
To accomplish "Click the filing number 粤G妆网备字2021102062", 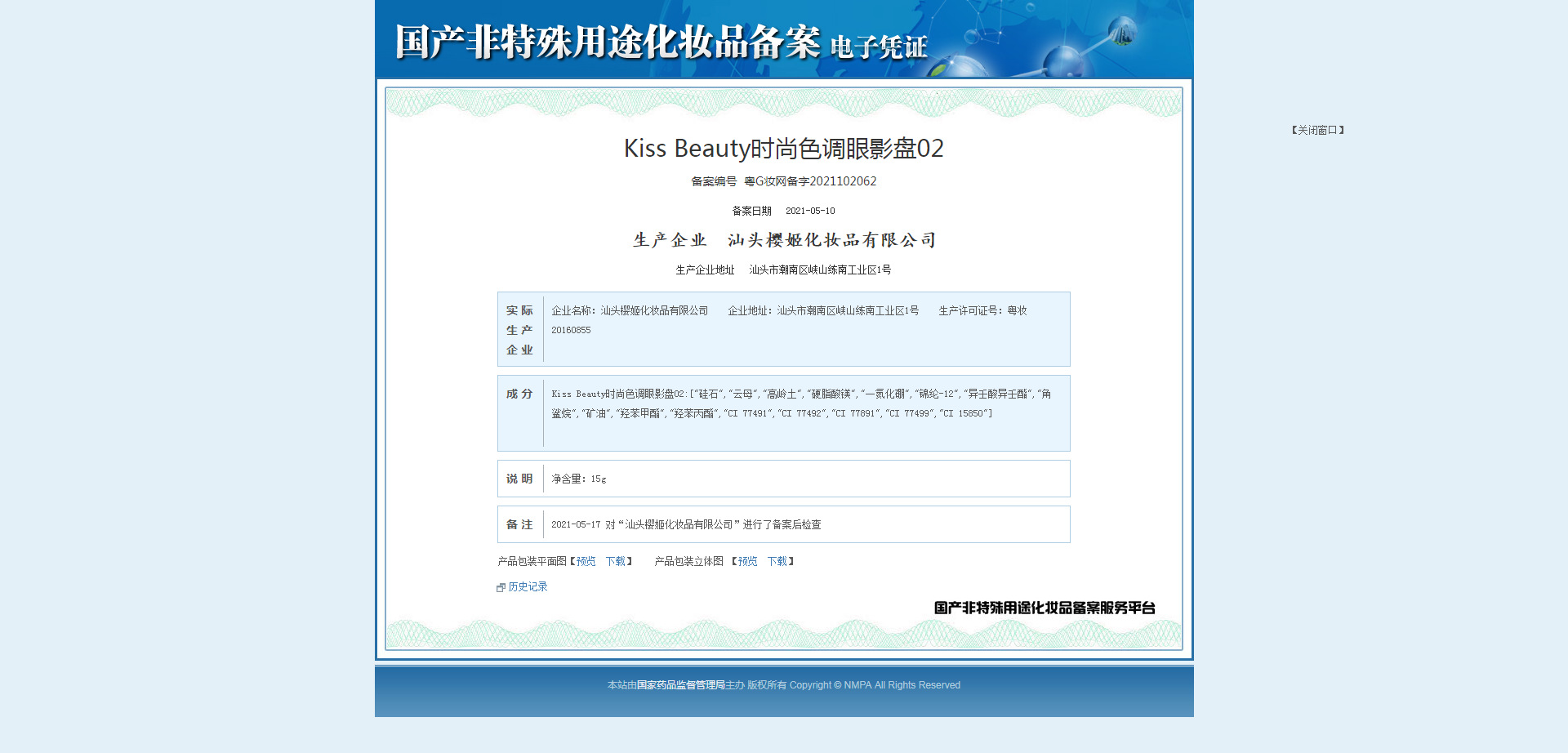I will click(x=809, y=181).
